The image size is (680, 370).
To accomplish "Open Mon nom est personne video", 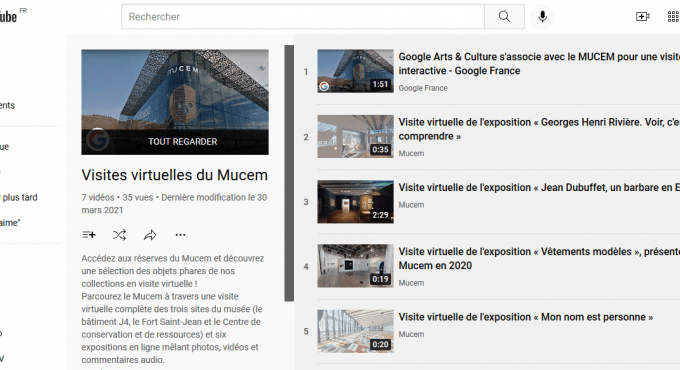I will click(x=526, y=317).
